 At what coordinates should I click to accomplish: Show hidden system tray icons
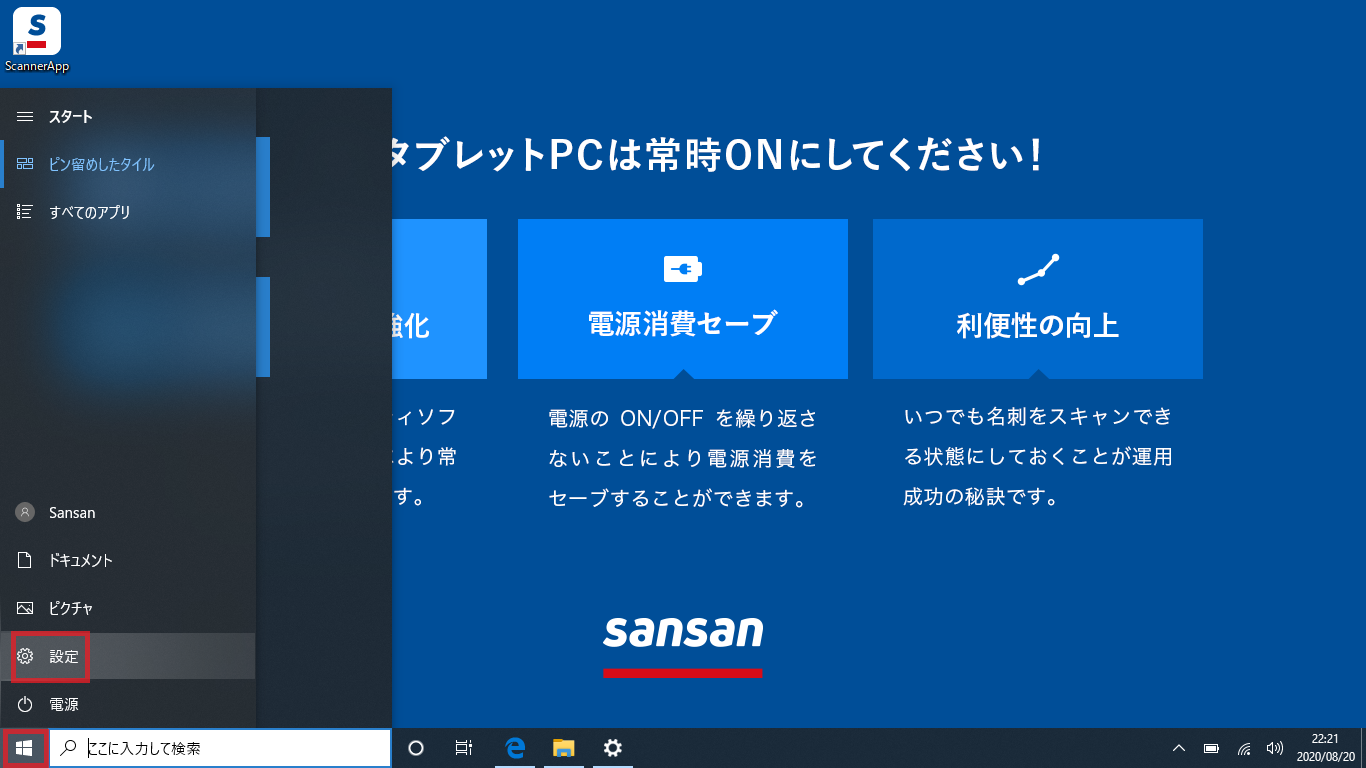pyautogui.click(x=1179, y=748)
